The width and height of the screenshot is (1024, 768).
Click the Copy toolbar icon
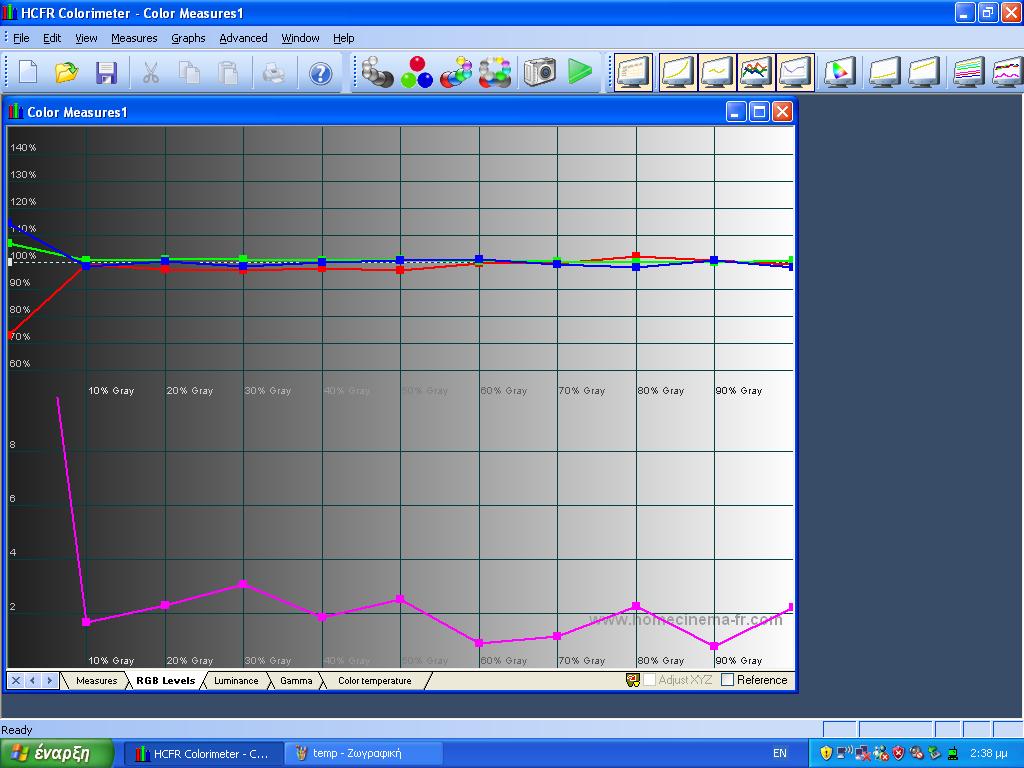[x=189, y=72]
